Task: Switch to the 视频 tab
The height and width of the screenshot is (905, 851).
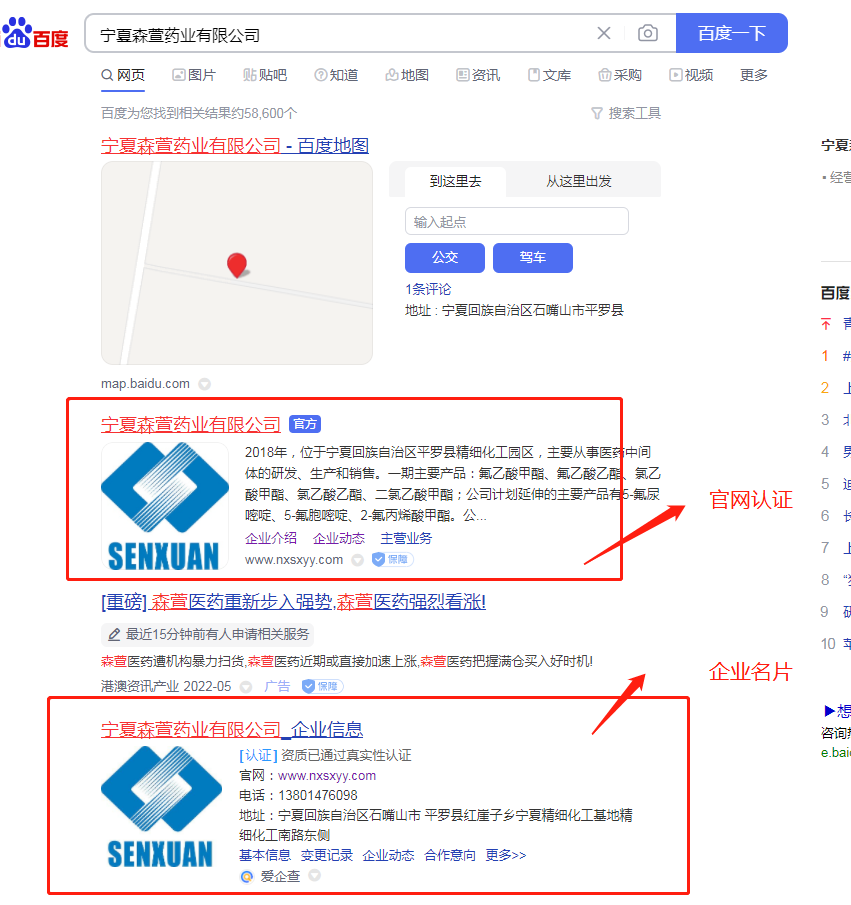Action: tap(691, 75)
